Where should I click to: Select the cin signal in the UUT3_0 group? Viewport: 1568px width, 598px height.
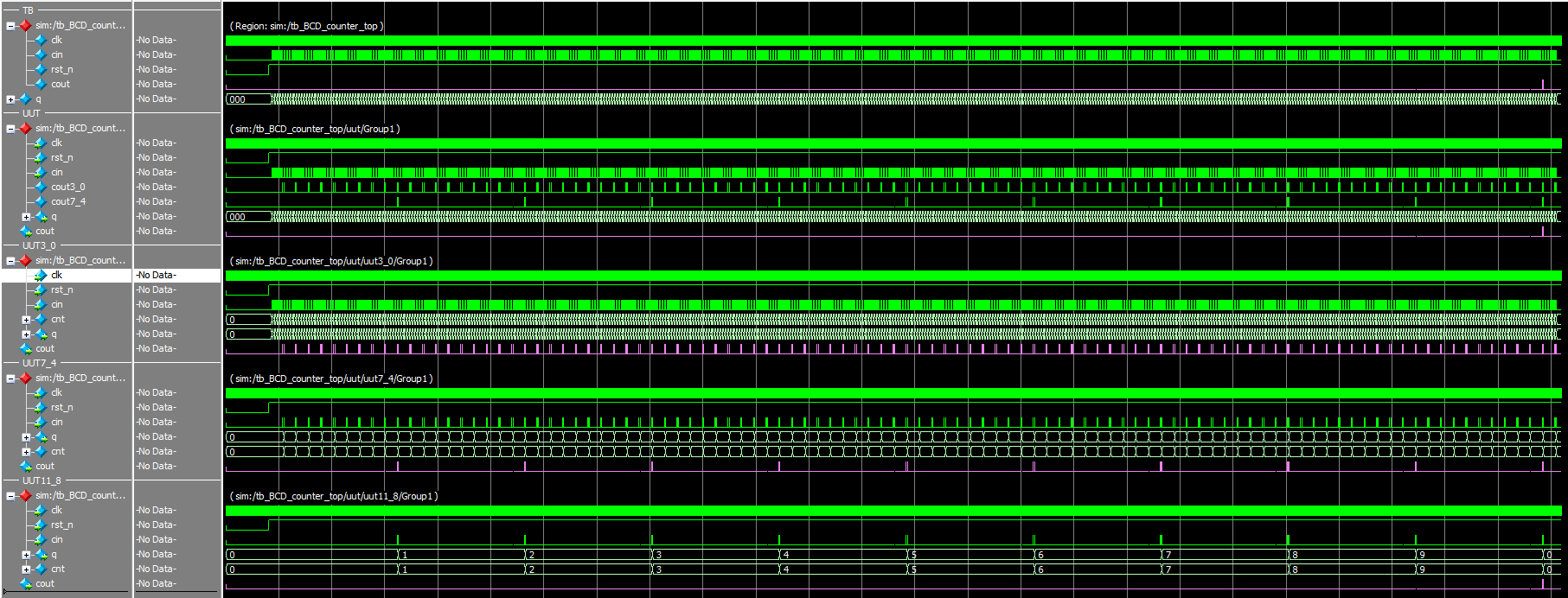[x=57, y=305]
